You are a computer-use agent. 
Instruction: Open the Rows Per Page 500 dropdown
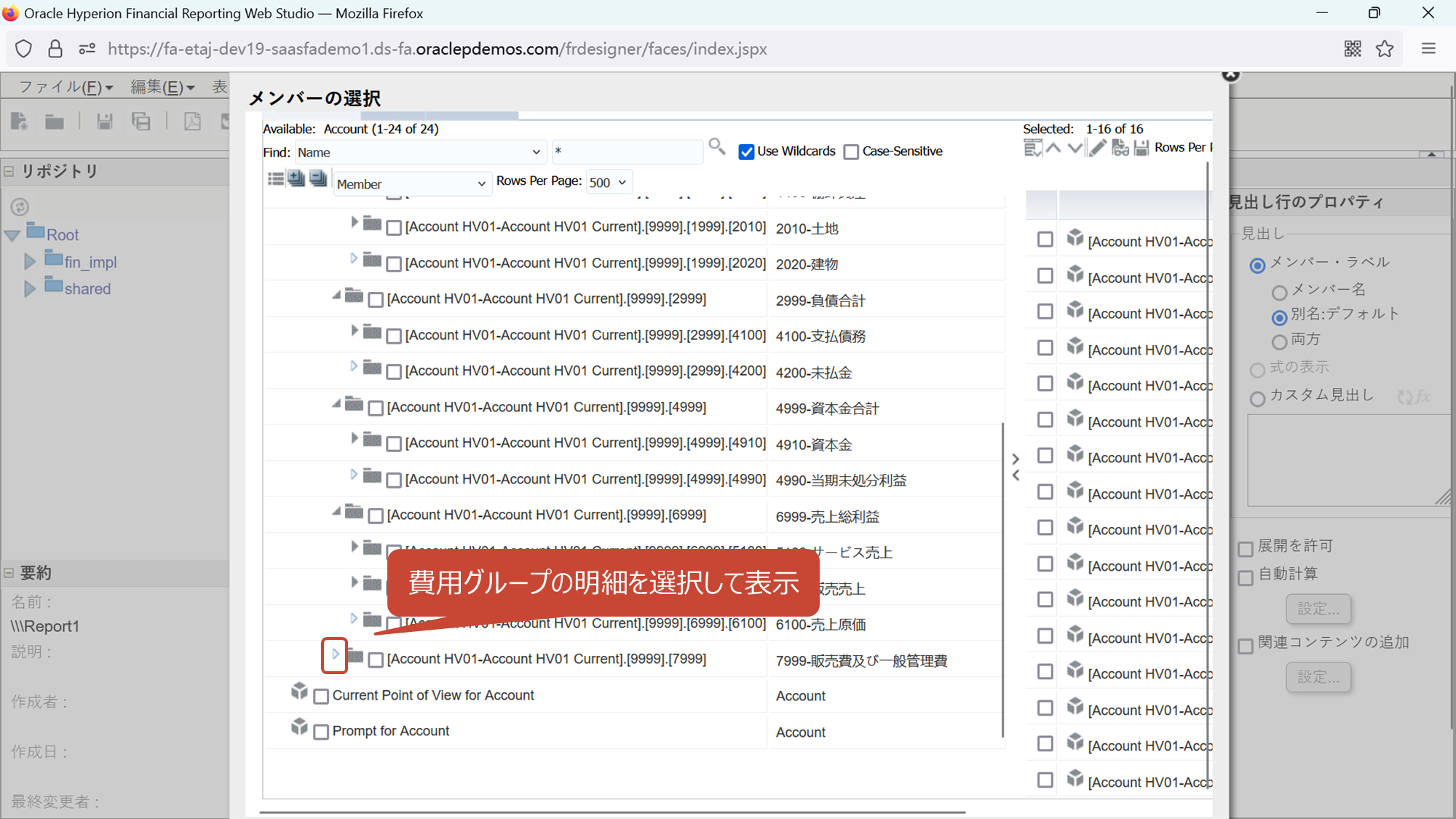(609, 182)
